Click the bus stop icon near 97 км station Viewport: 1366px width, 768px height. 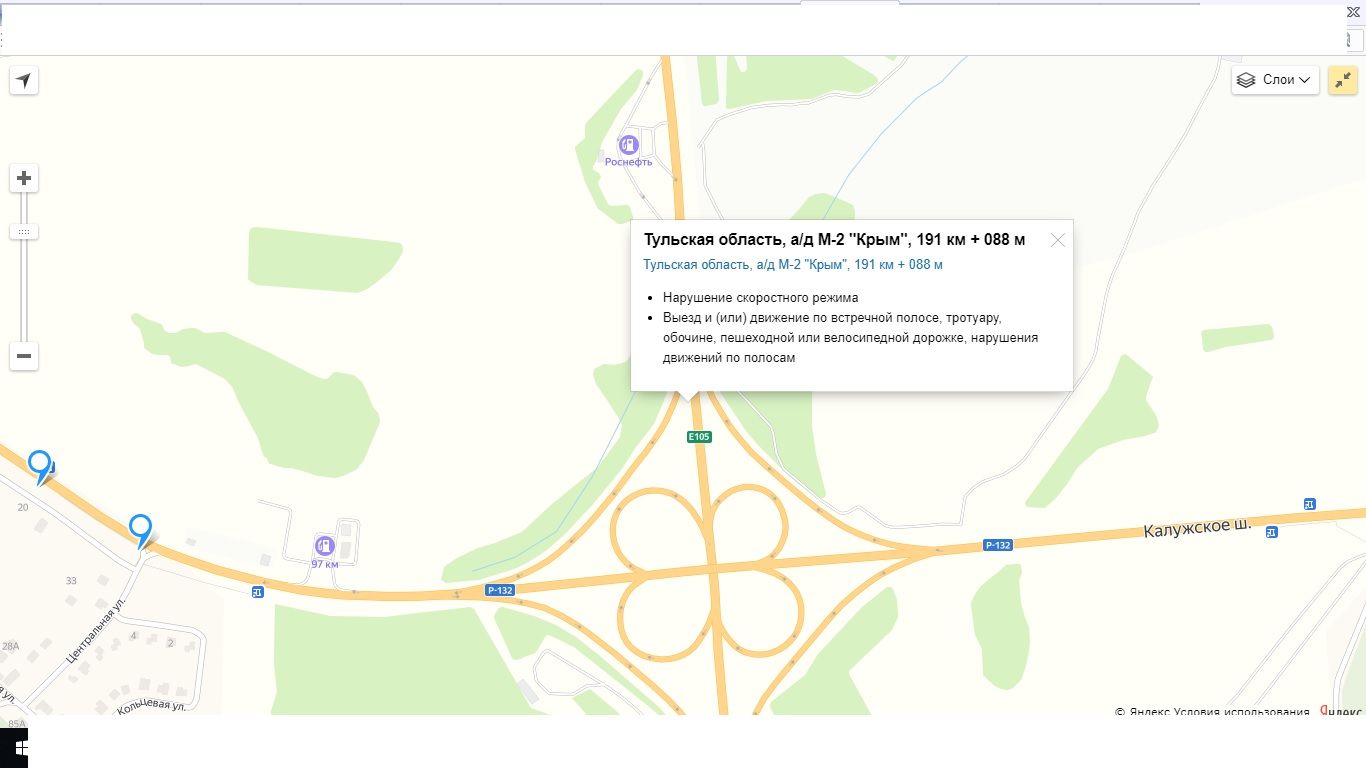258,592
